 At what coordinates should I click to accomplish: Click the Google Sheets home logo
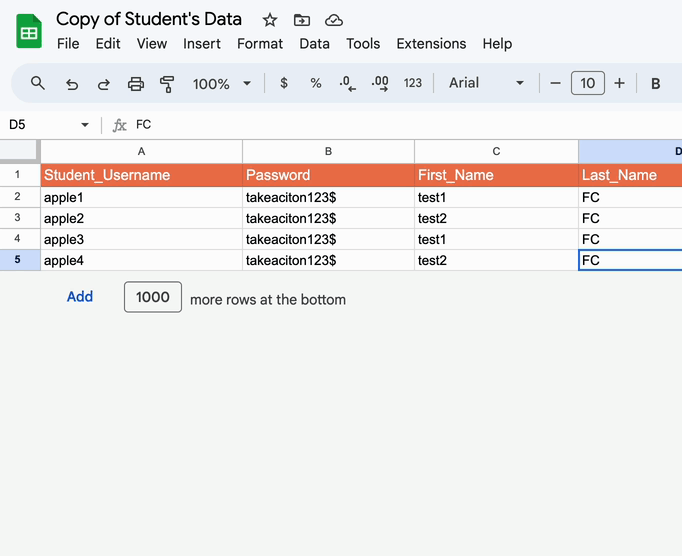29,32
